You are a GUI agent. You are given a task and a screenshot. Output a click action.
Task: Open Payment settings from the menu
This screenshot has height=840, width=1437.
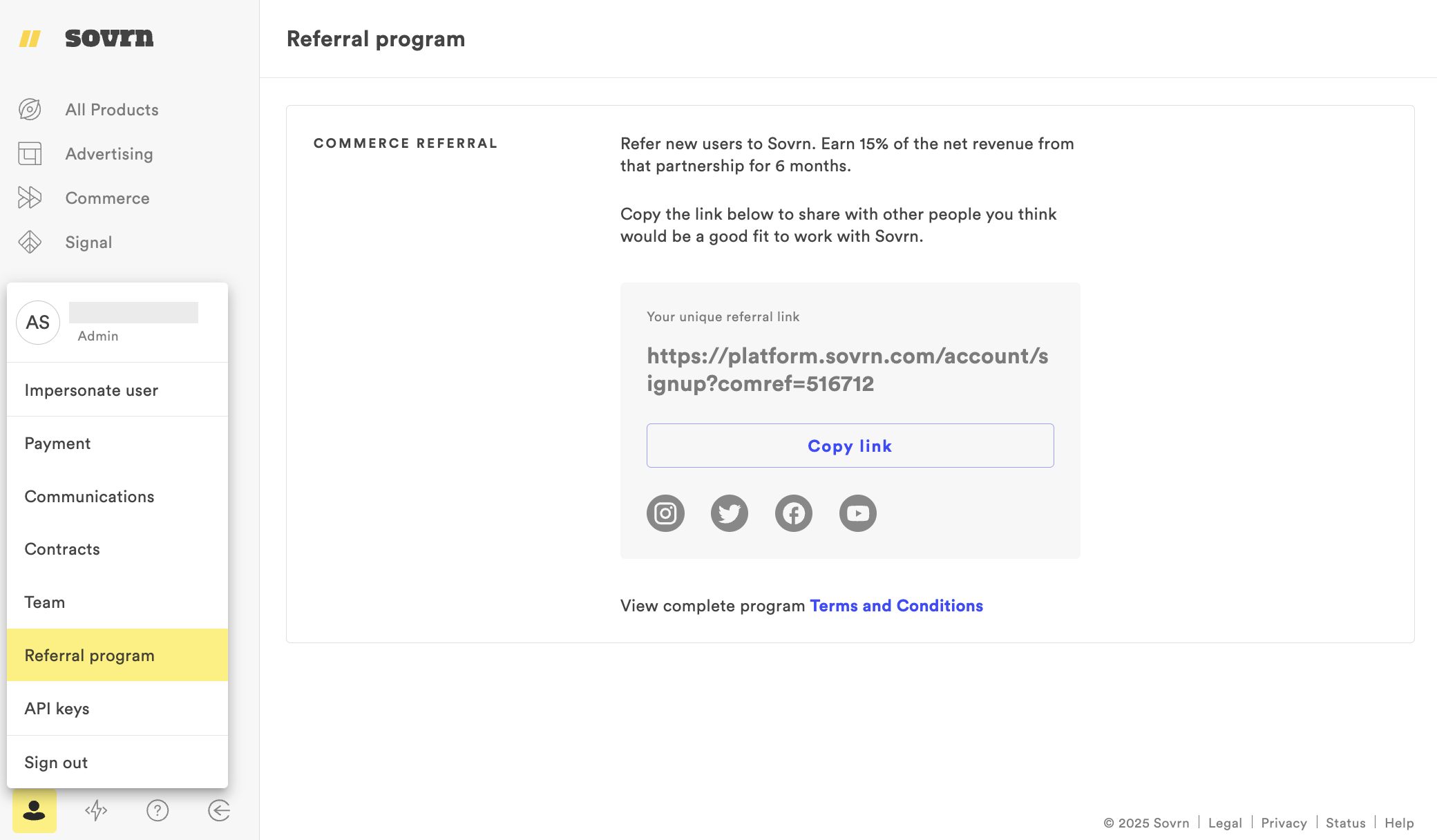coord(57,443)
